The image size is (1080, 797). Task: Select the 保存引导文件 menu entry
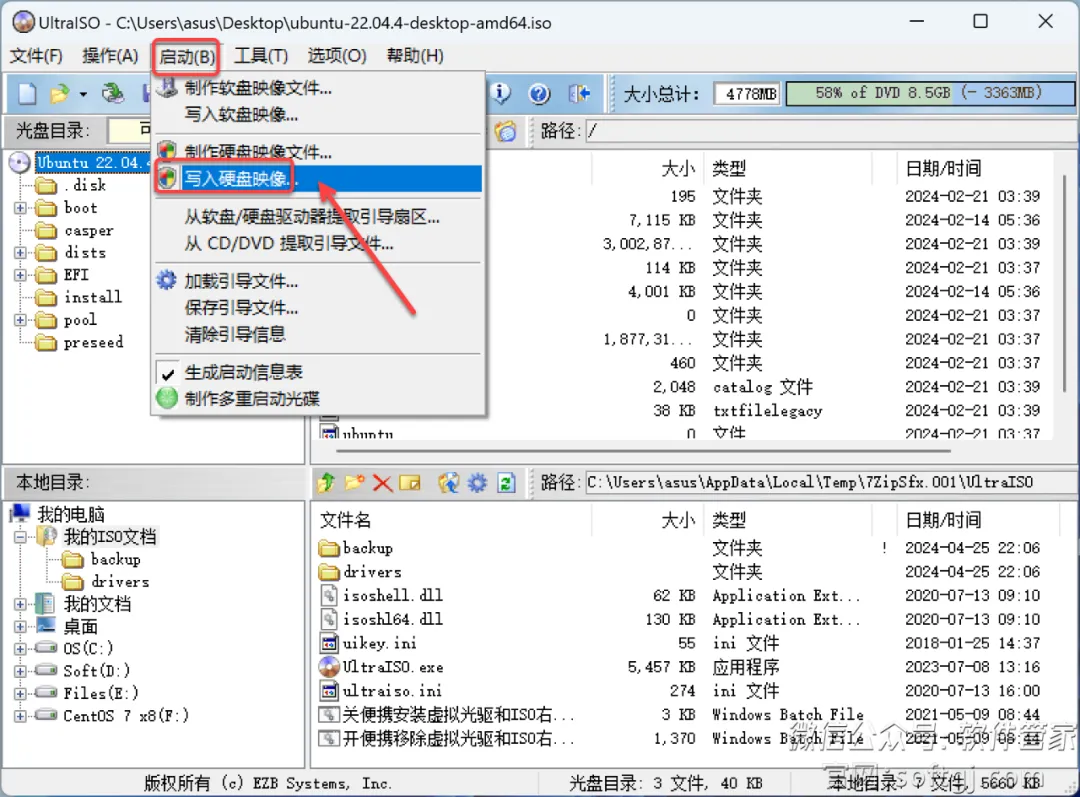tap(318, 308)
